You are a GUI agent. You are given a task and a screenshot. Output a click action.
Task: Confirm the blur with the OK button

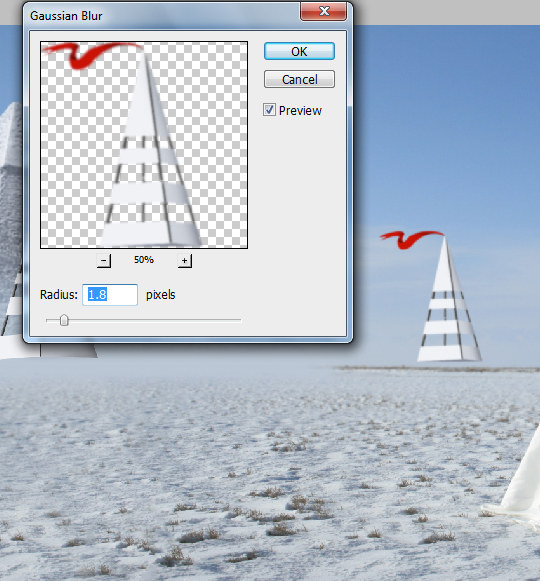[299, 51]
